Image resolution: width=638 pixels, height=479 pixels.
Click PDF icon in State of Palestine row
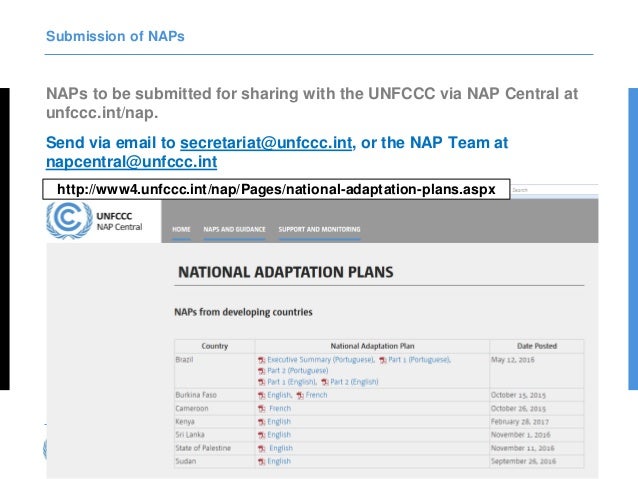(261, 448)
